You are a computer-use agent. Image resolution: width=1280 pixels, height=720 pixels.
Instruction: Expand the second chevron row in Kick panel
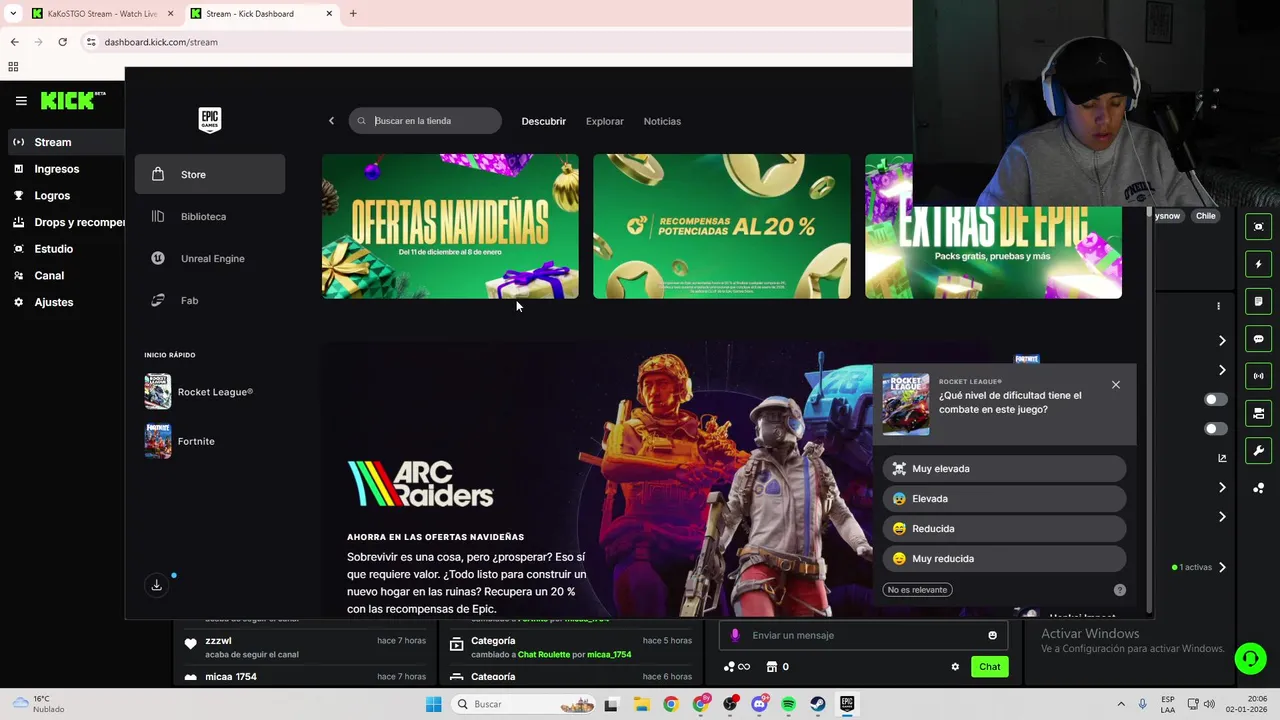click(x=1222, y=370)
